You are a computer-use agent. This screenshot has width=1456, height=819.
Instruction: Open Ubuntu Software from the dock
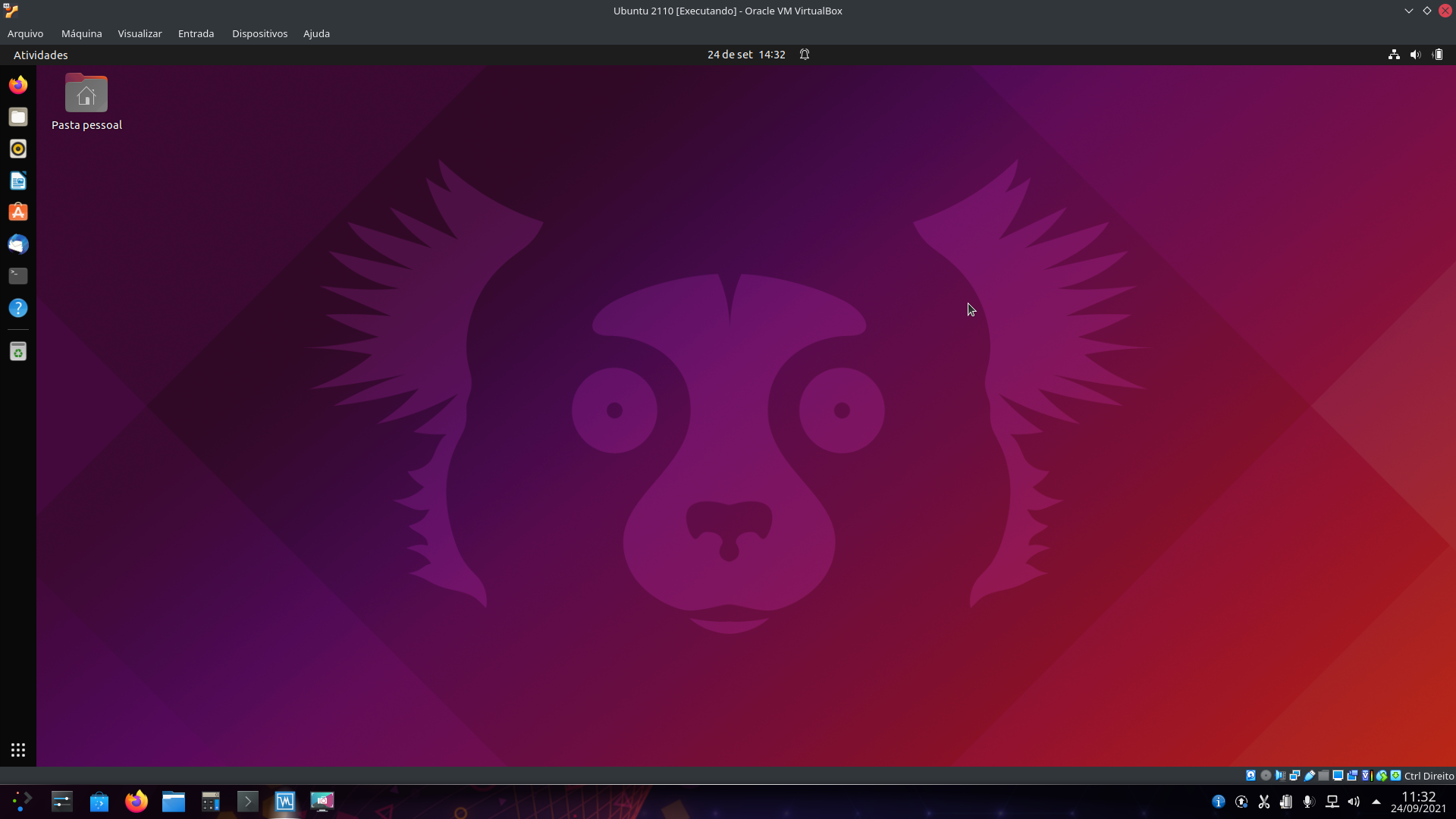click(18, 212)
